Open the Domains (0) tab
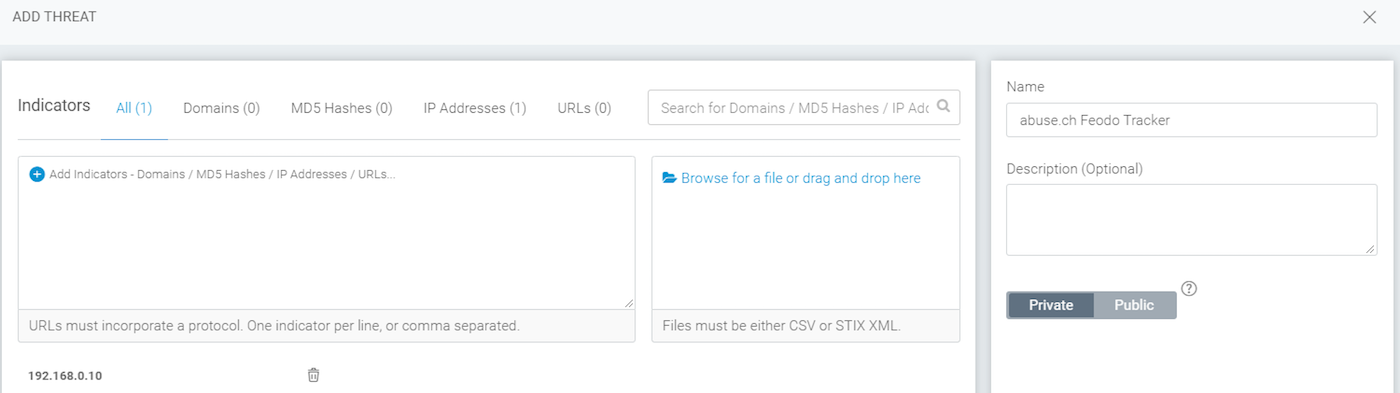The image size is (1400, 393). 221,107
